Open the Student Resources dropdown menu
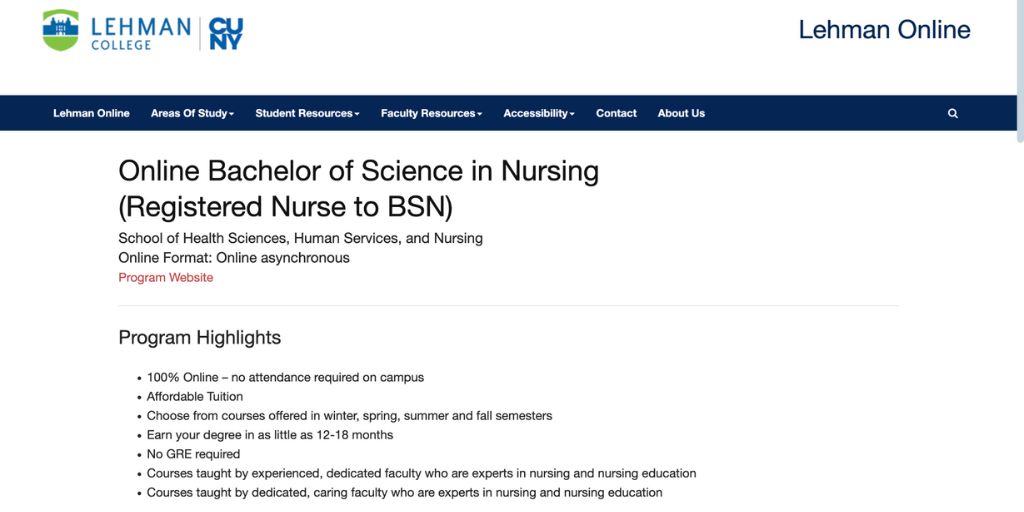Viewport: 1024px width, 512px height. (307, 114)
